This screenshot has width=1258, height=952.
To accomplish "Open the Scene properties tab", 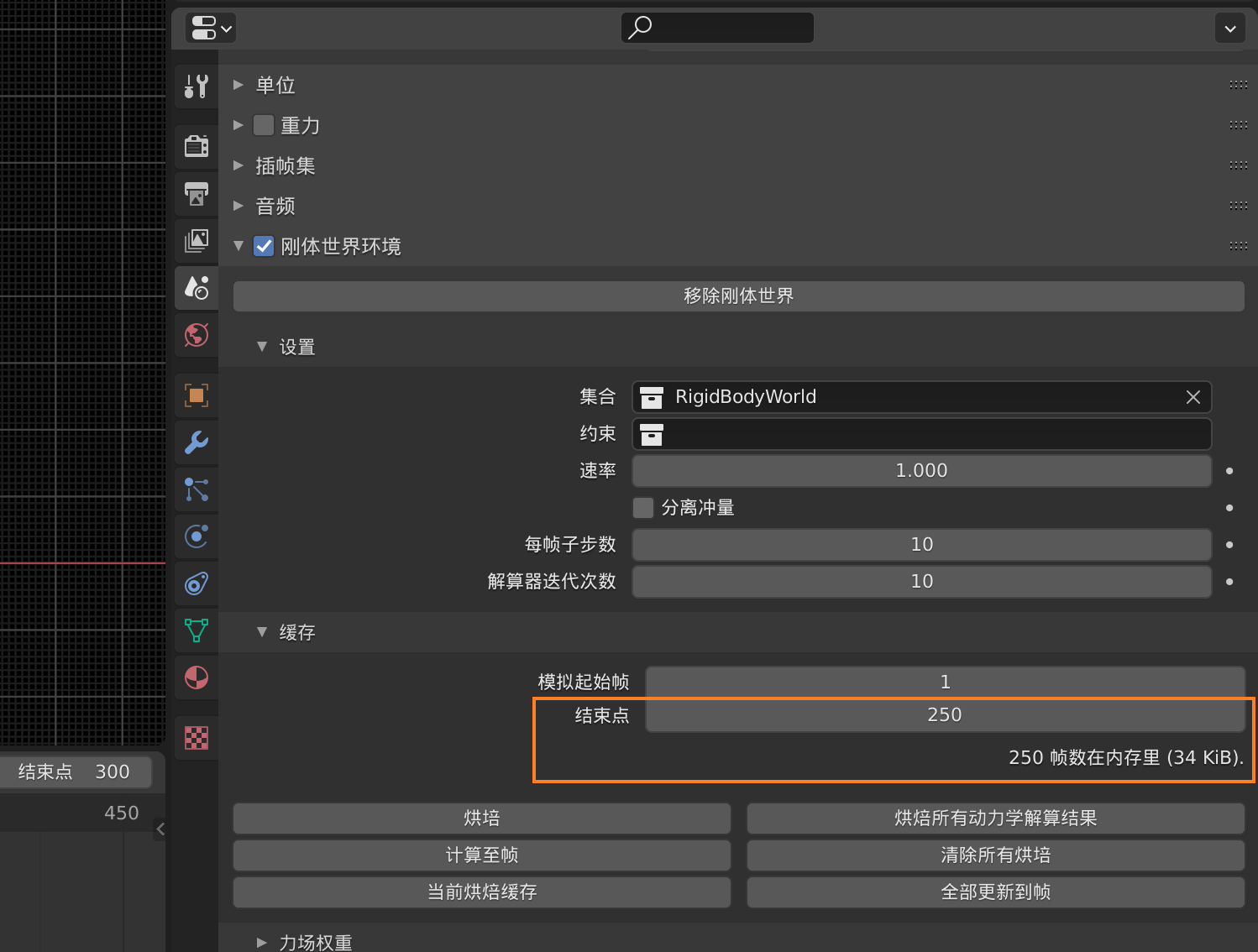I will [x=197, y=288].
